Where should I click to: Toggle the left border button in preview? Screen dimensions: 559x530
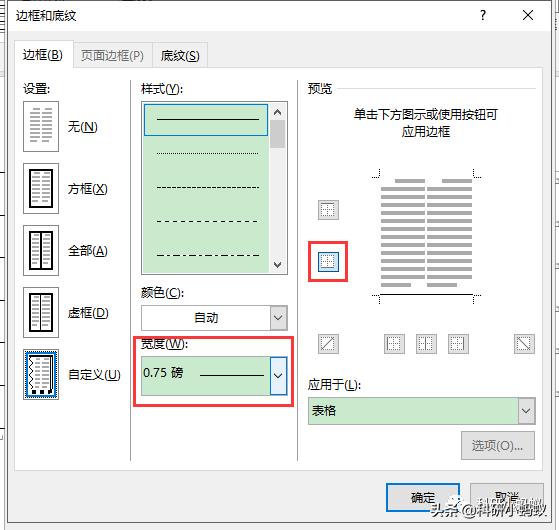[394, 344]
